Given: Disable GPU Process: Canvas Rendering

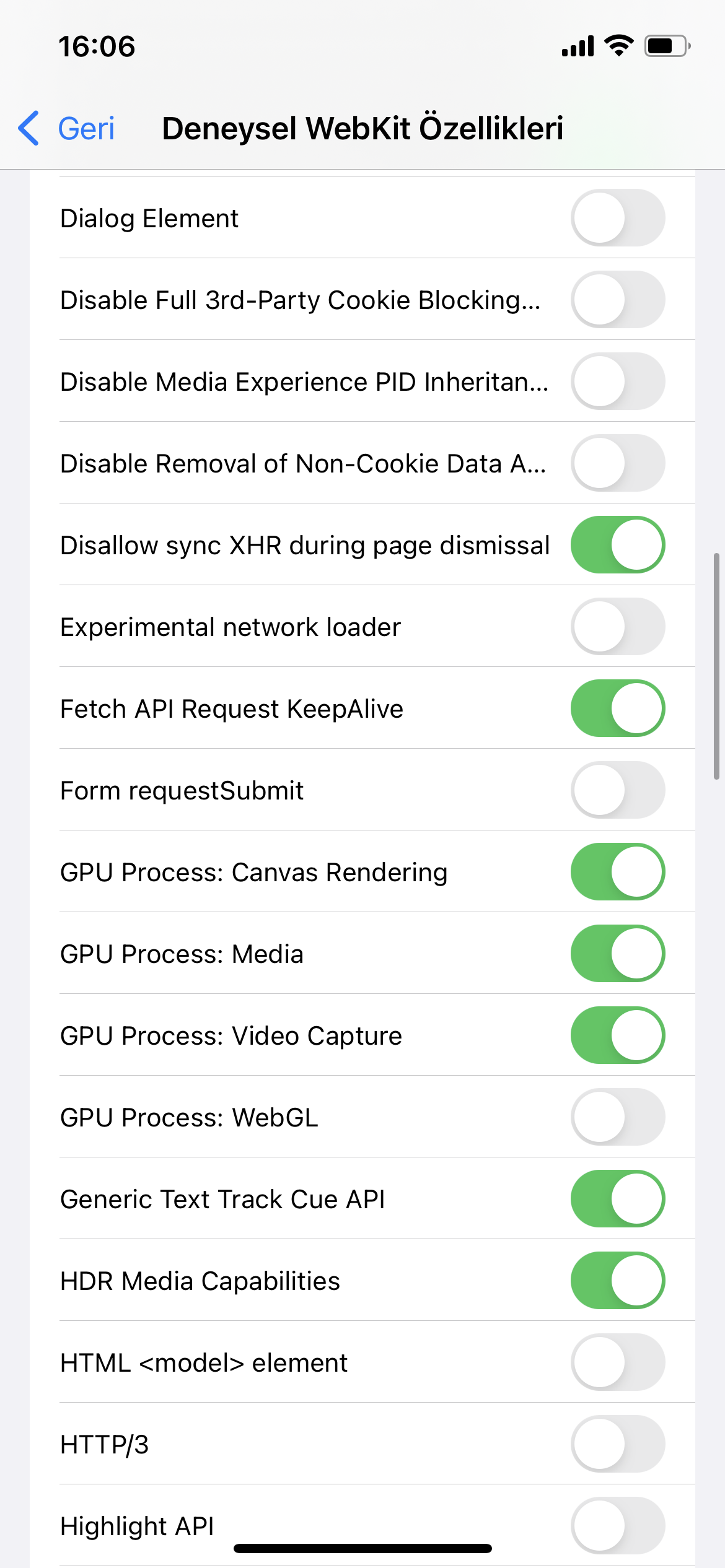Looking at the screenshot, I should point(617,872).
